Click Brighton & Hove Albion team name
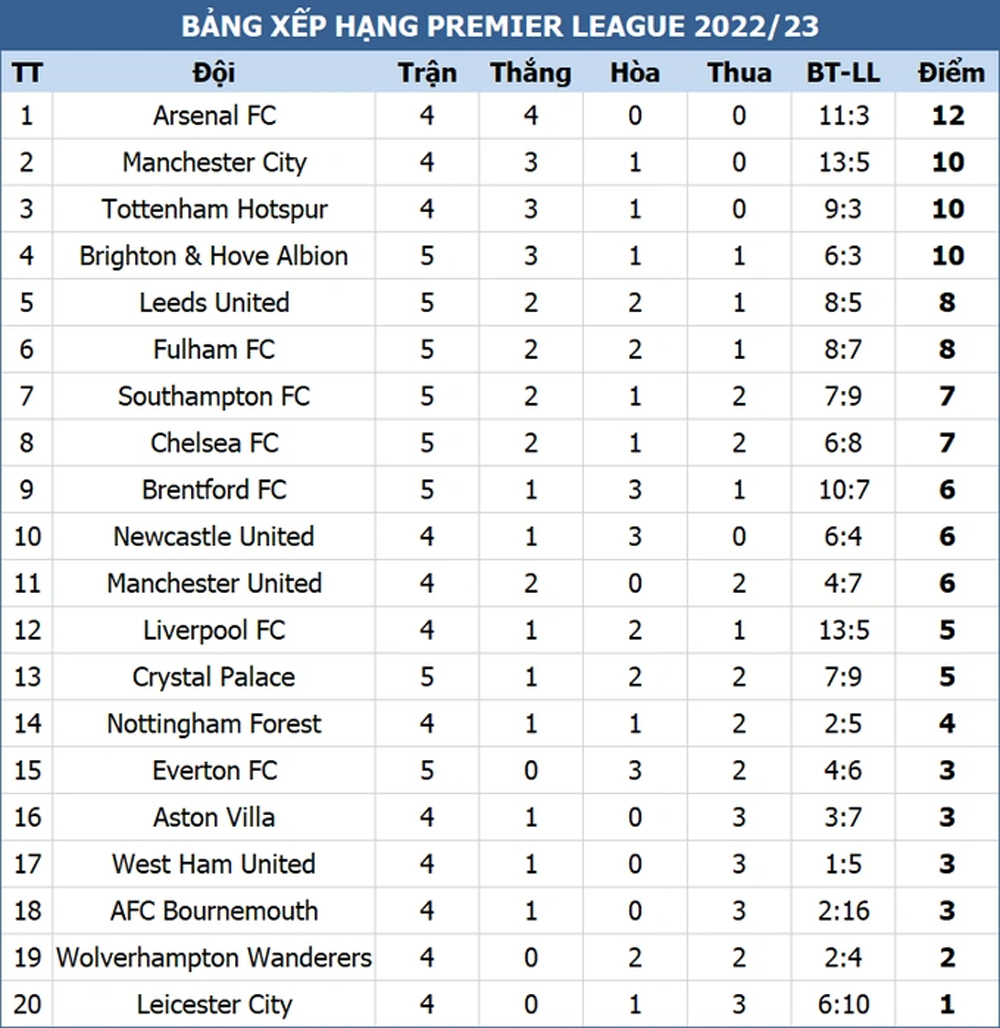 point(214,256)
